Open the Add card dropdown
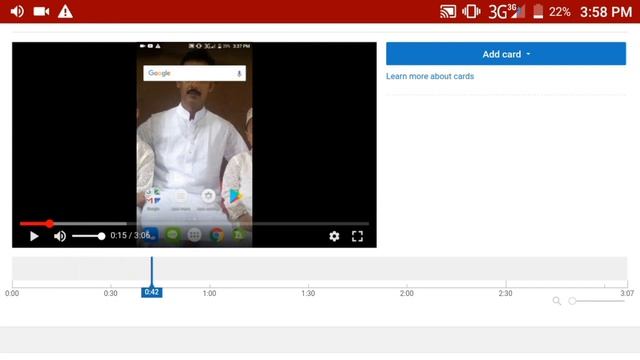The width and height of the screenshot is (640, 360). [x=506, y=54]
